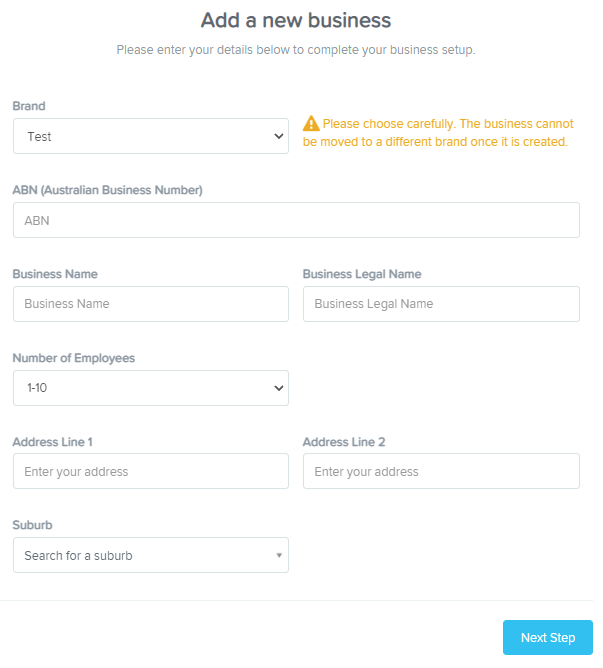The height and width of the screenshot is (668, 603).
Task: Click into the Business Name field
Action: 151,304
